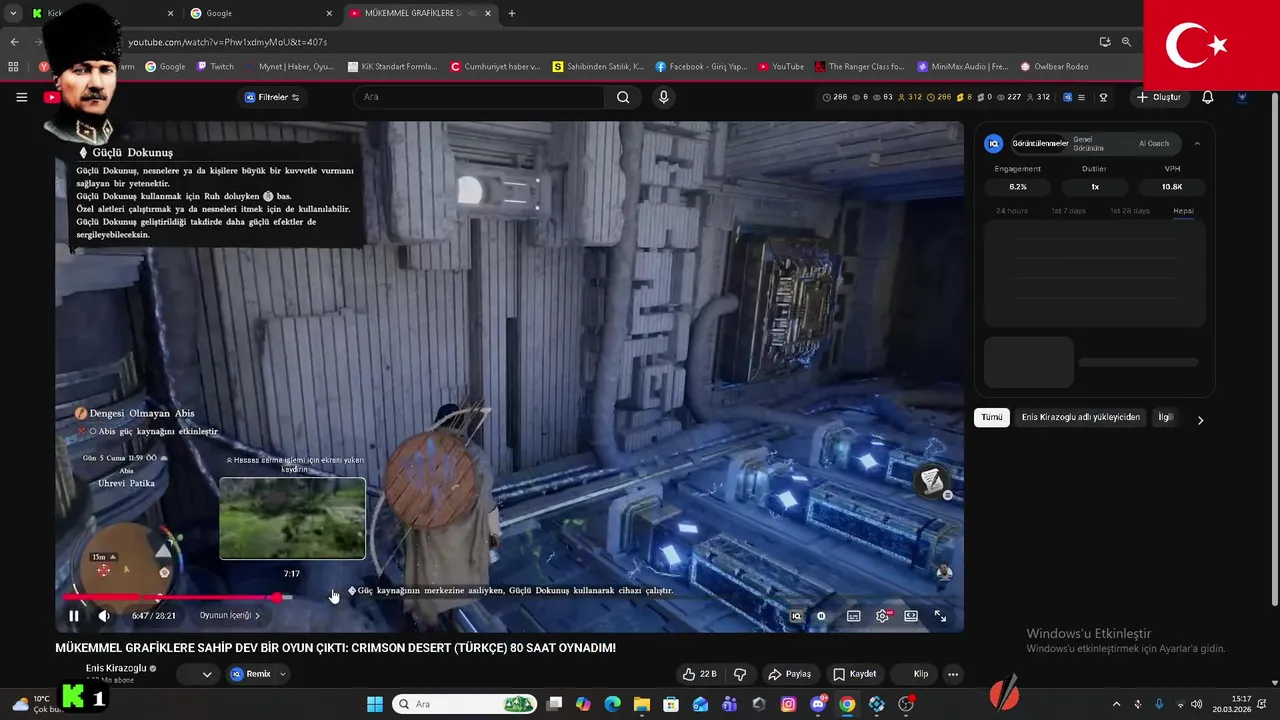The width and height of the screenshot is (1280, 720).
Task: Open the Google browser tab
Action: 260,13
